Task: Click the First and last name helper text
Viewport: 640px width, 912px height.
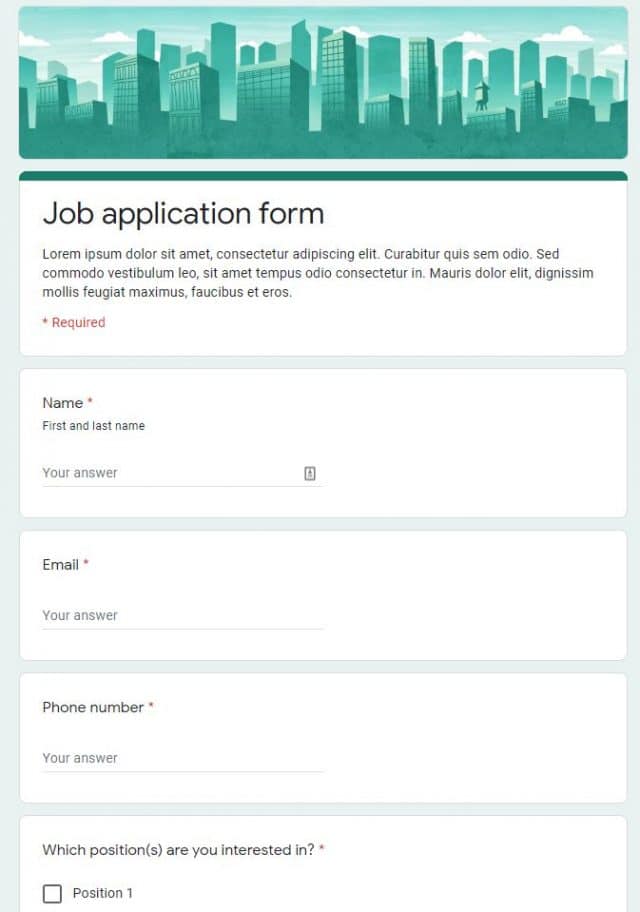Action: pos(93,426)
